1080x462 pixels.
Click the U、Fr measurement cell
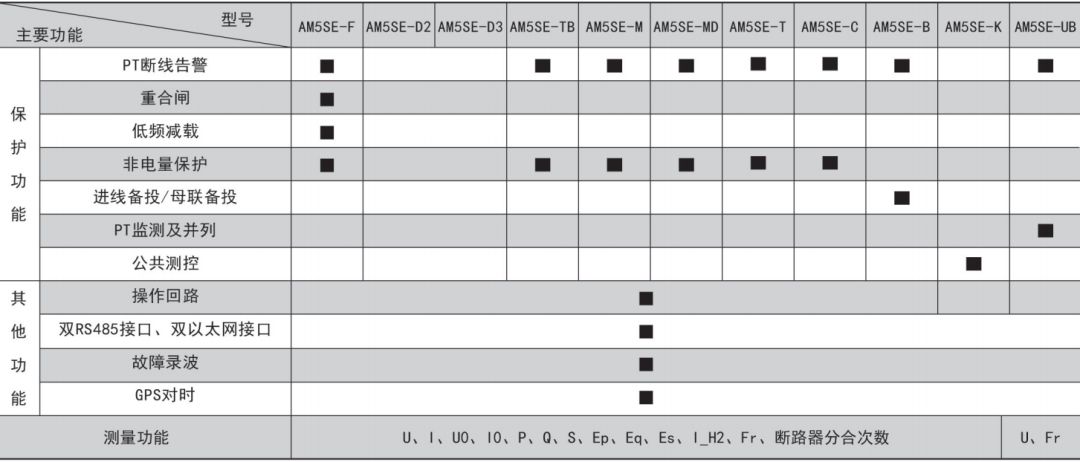(1040, 438)
